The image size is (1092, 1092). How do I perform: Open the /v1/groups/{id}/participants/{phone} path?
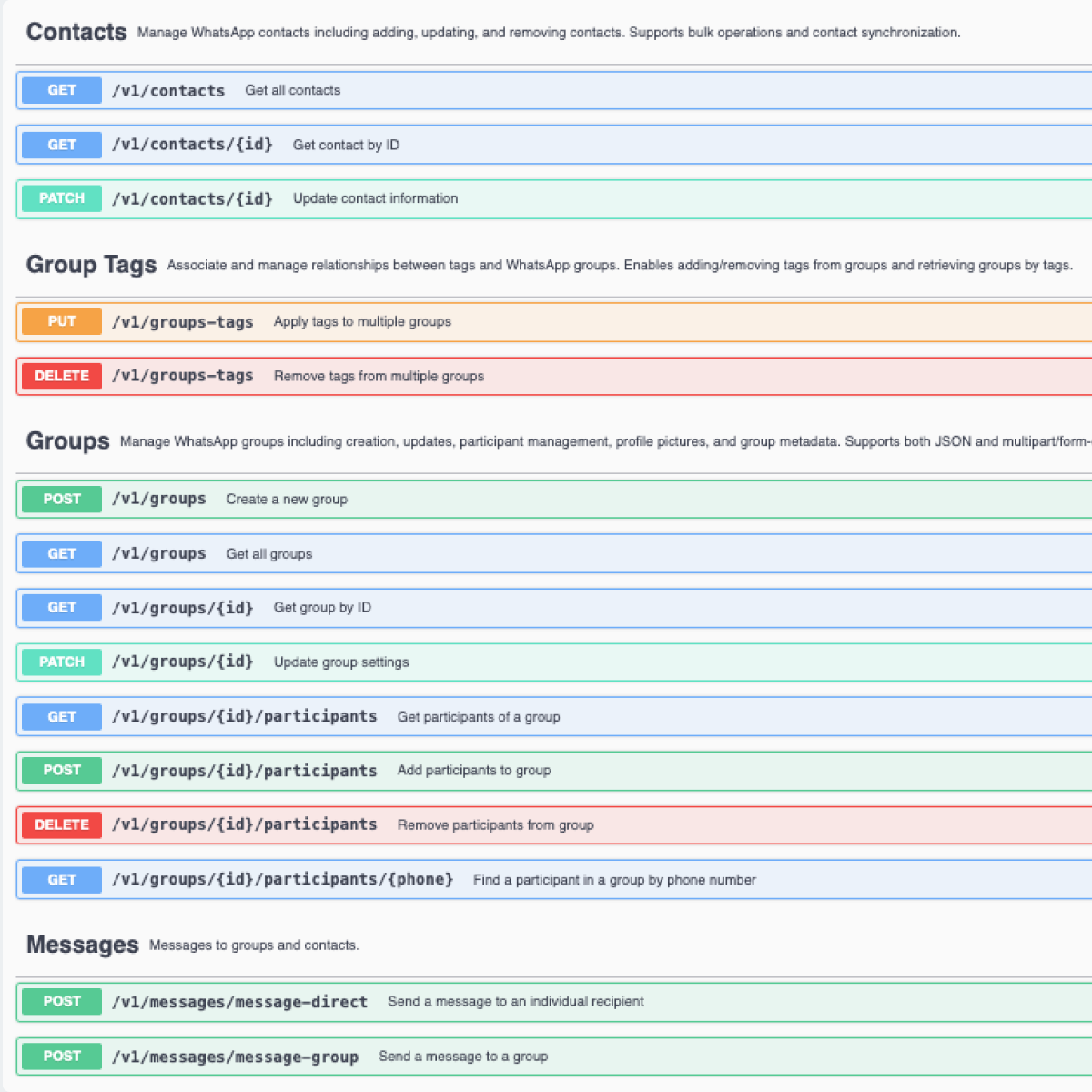(x=282, y=879)
